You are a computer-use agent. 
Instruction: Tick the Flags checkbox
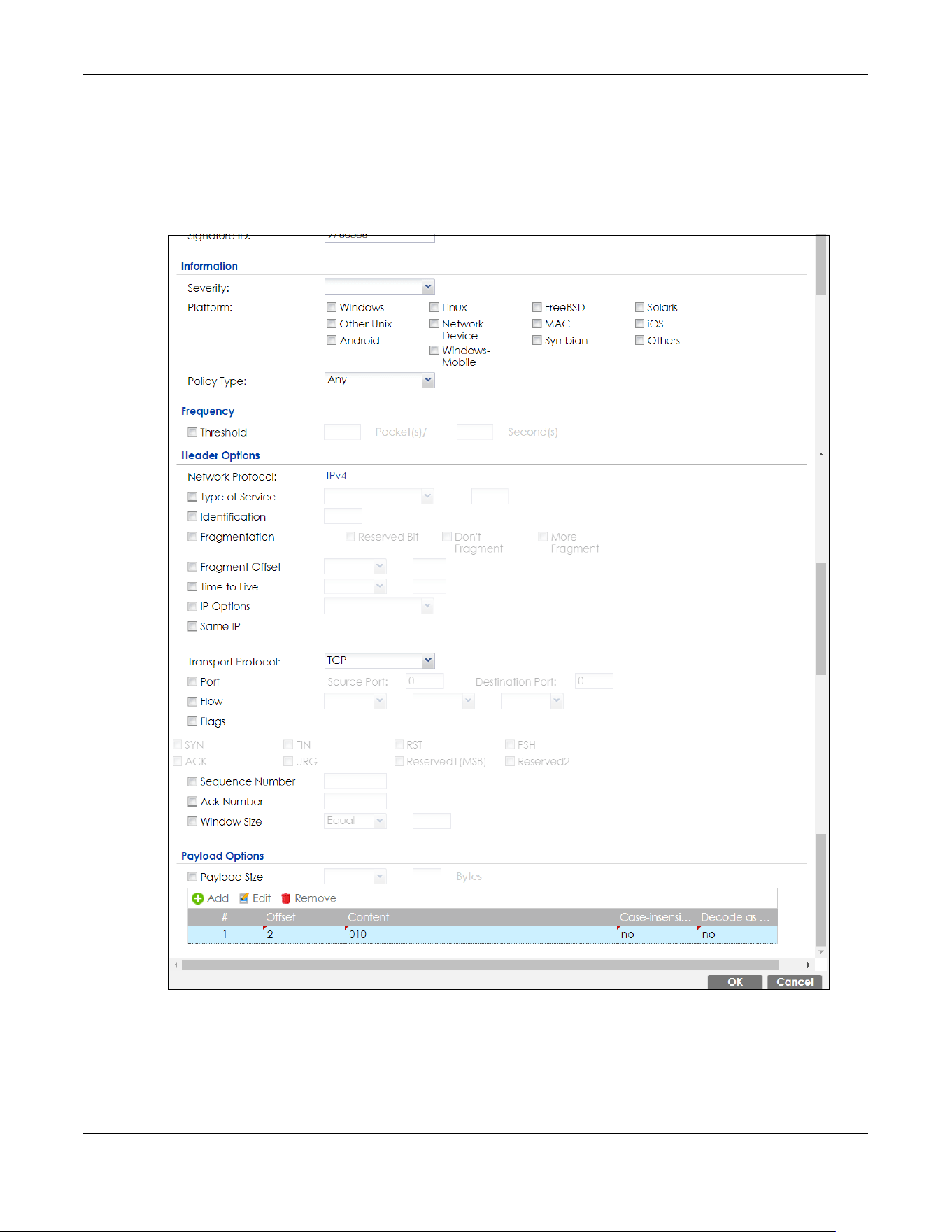click(x=192, y=721)
